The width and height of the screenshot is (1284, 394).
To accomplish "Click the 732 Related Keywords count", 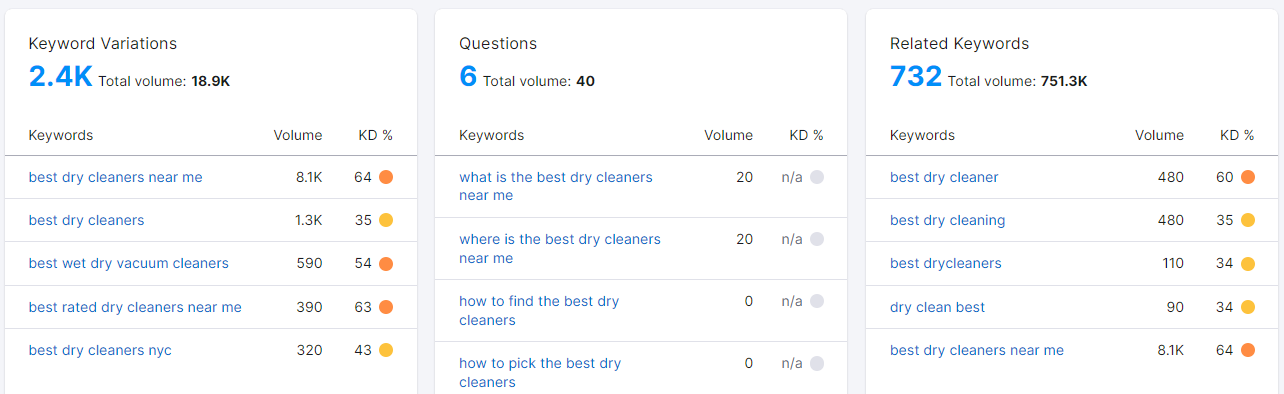I will tap(916, 76).
